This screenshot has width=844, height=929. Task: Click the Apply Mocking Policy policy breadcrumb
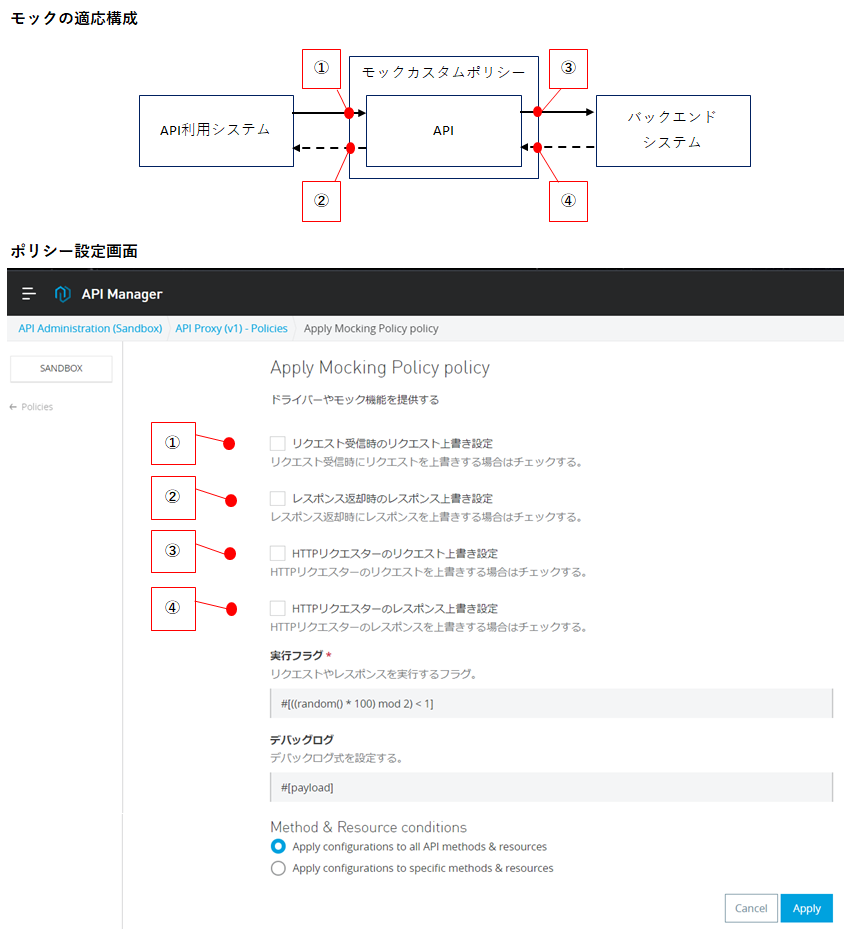coord(371,328)
